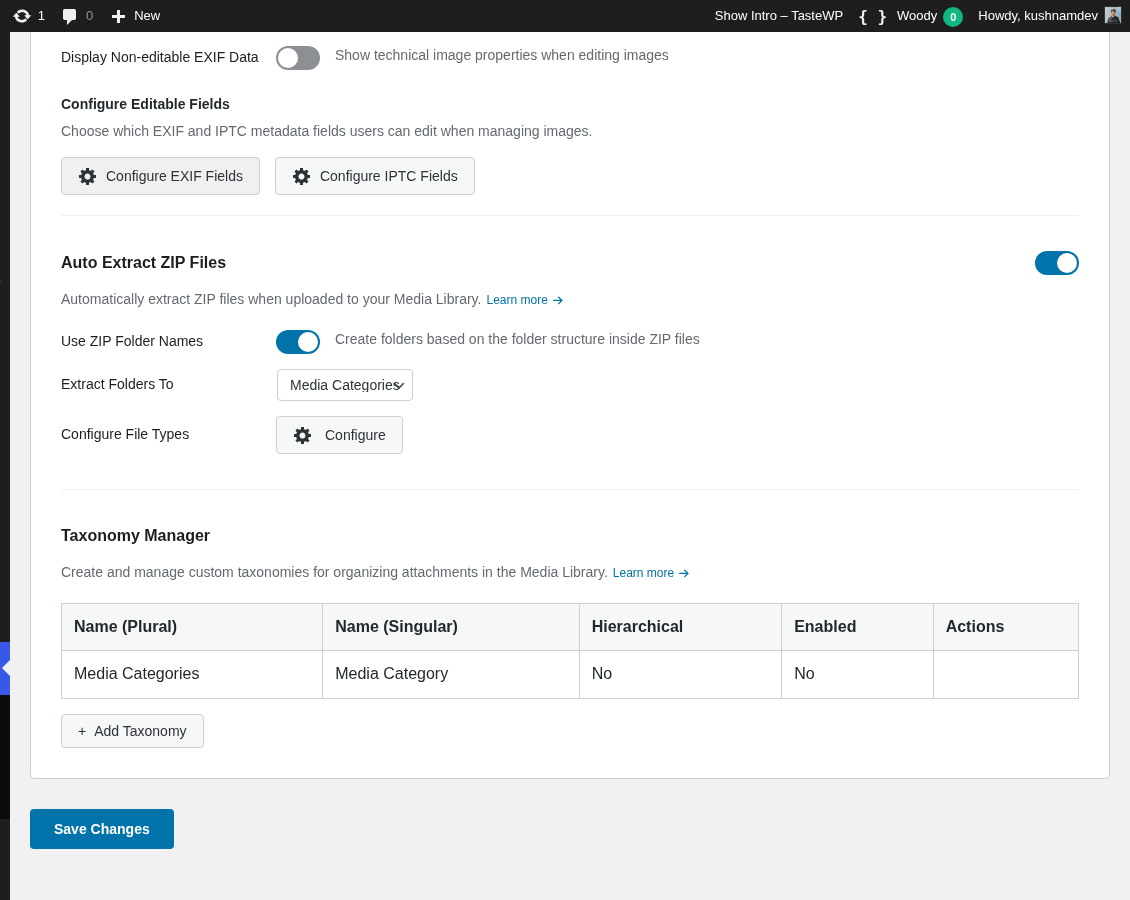Viewport: 1130px width, 900px height.
Task: Click the Save Changes button
Action: pos(102,829)
